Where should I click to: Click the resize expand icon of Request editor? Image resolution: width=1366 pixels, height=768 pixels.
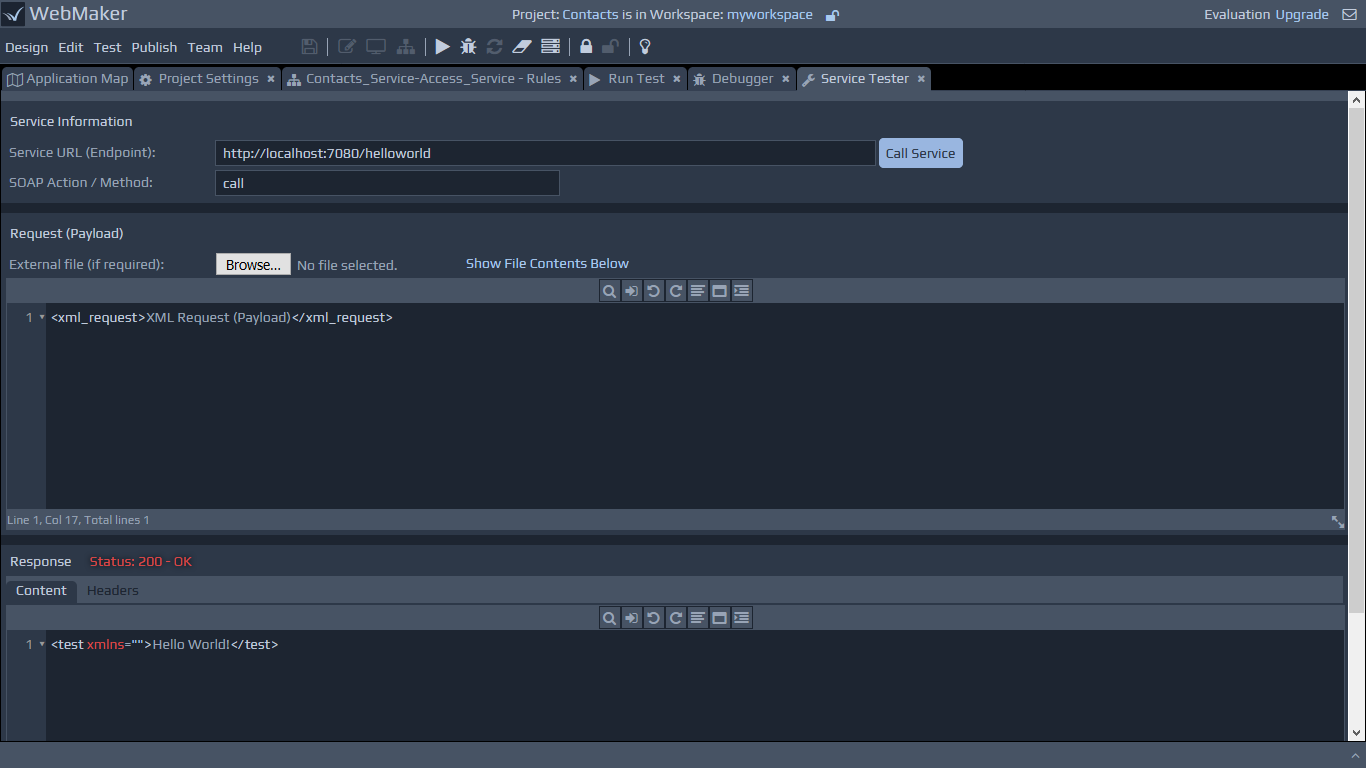(x=1337, y=521)
